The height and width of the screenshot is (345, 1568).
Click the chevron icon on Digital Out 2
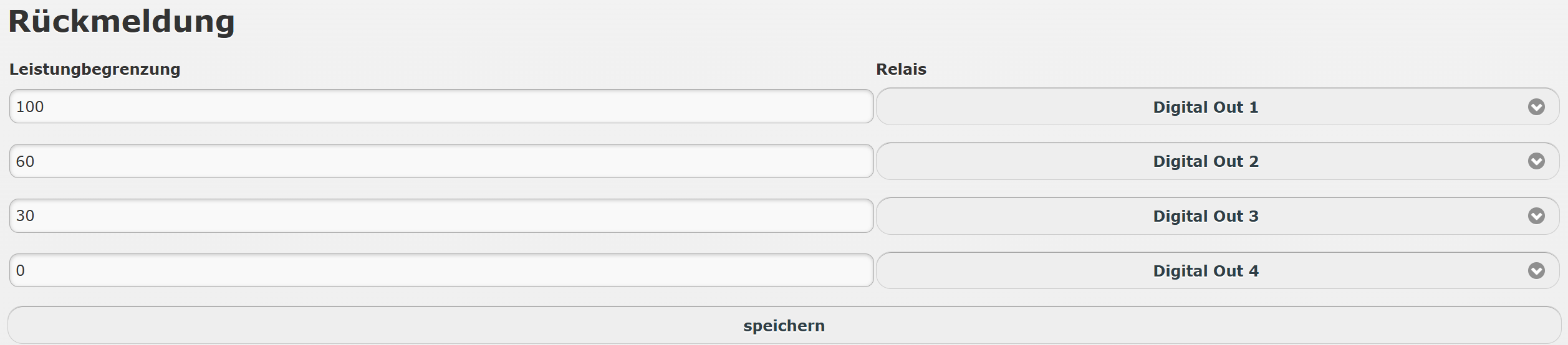coord(1536,161)
